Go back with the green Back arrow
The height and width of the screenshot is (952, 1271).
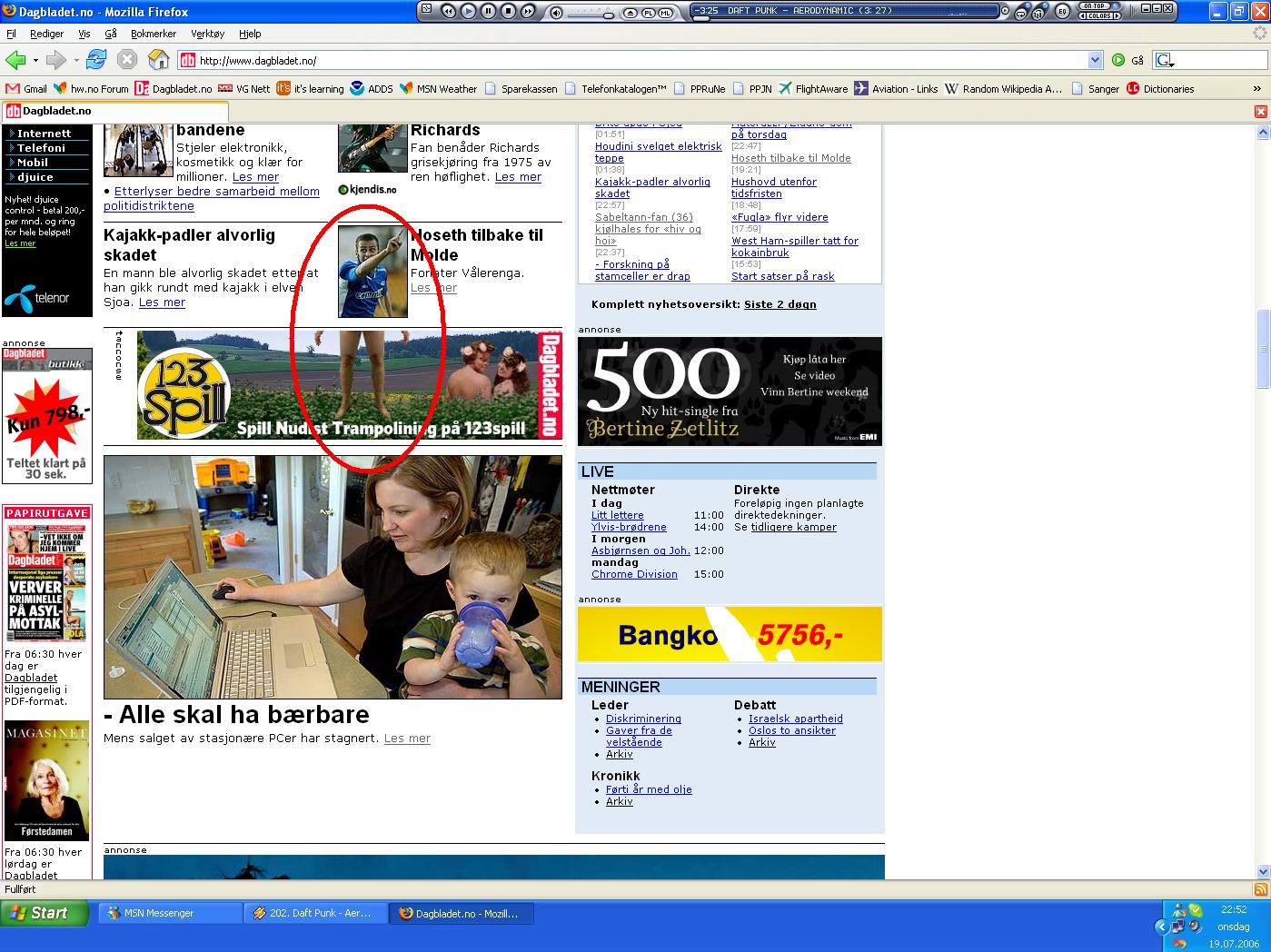[15, 60]
